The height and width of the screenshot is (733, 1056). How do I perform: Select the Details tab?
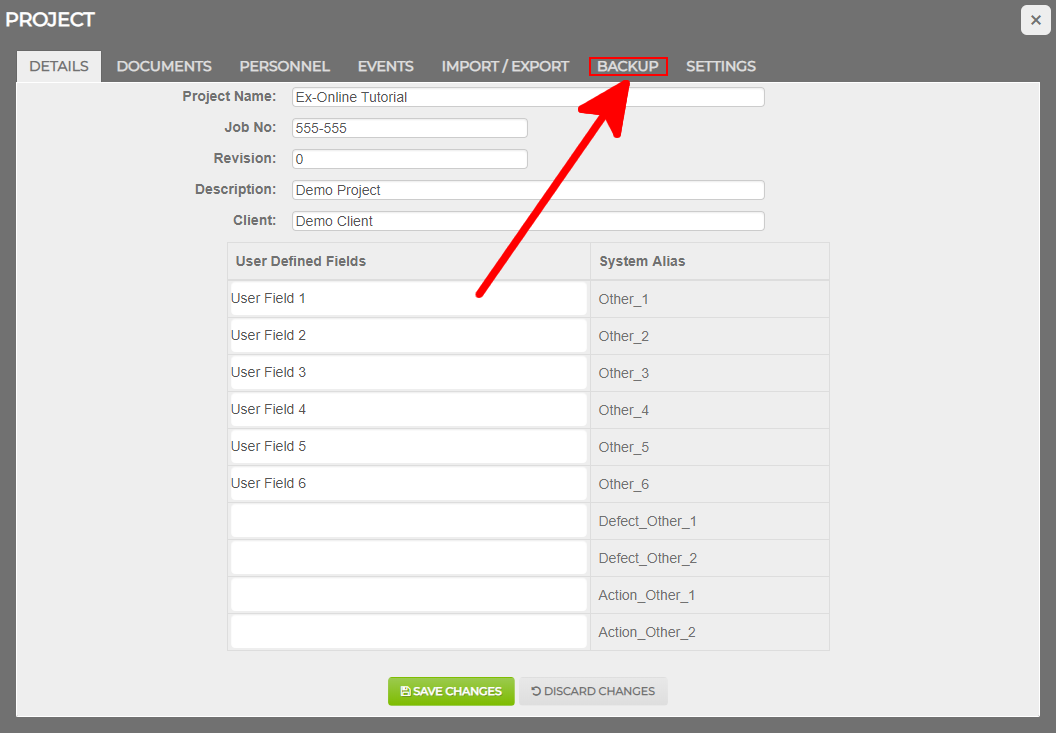[x=59, y=66]
